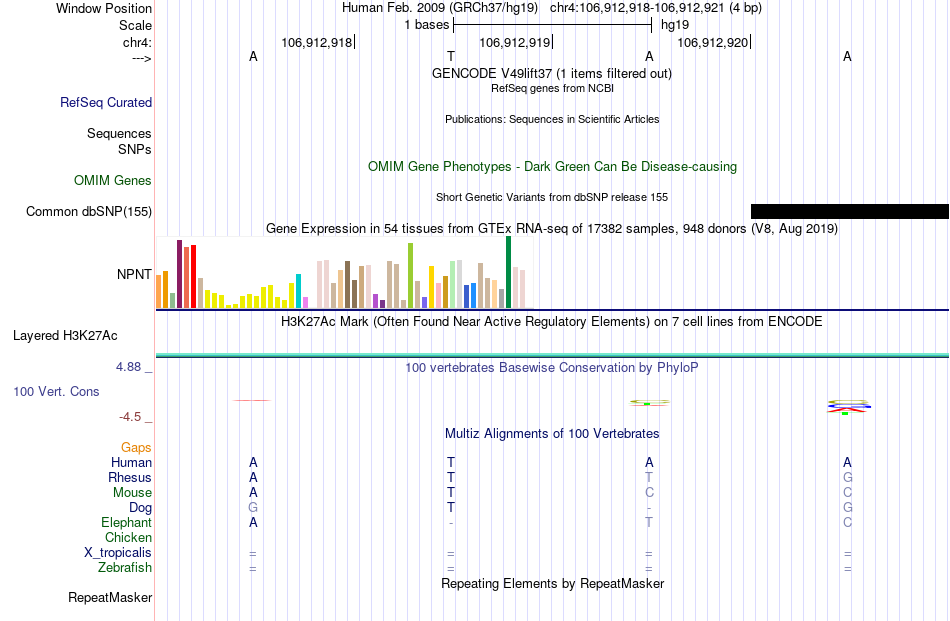Select the Zebrafish species row label

125,568
